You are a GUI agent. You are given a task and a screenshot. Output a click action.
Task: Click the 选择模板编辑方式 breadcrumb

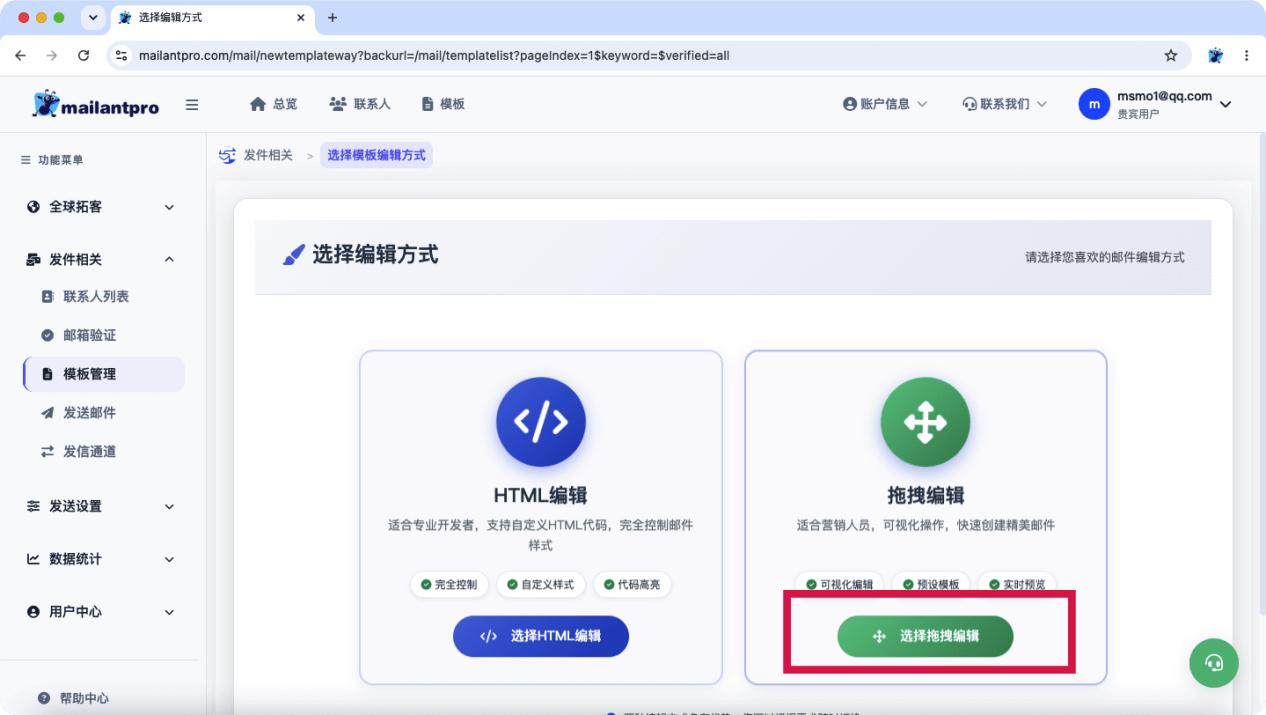(x=376, y=155)
